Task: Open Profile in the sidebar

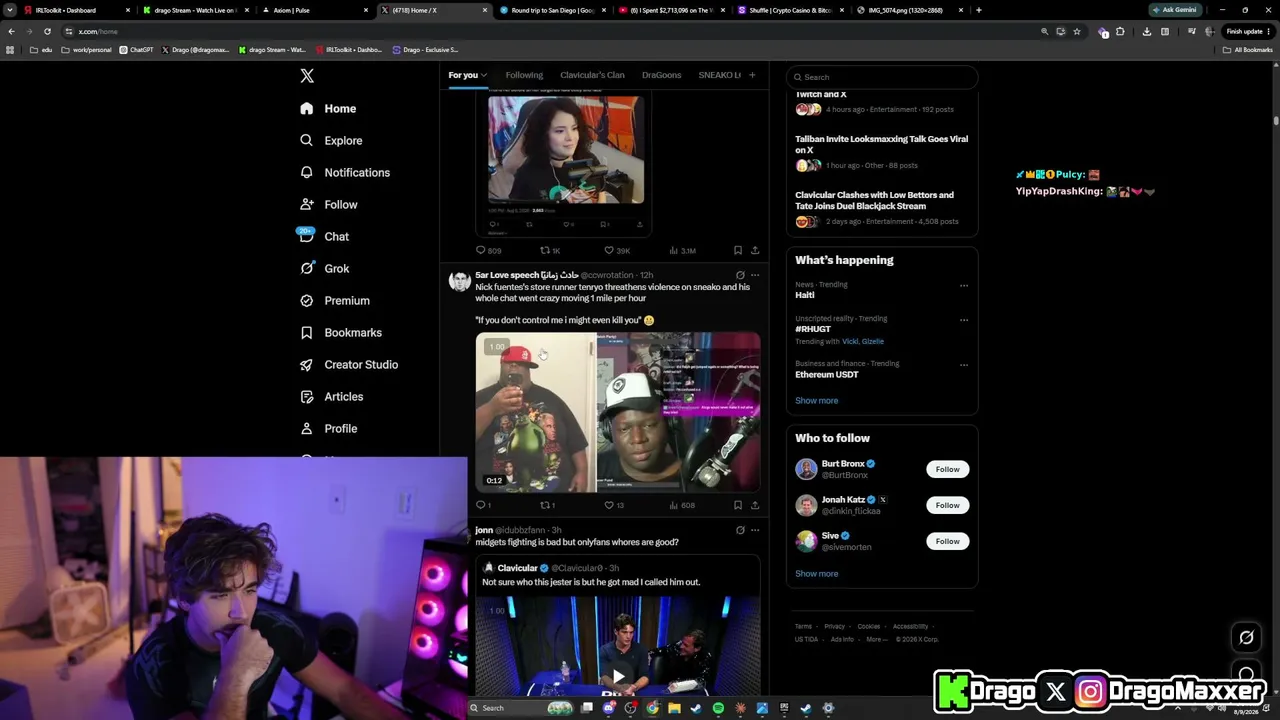Action: [x=328, y=428]
